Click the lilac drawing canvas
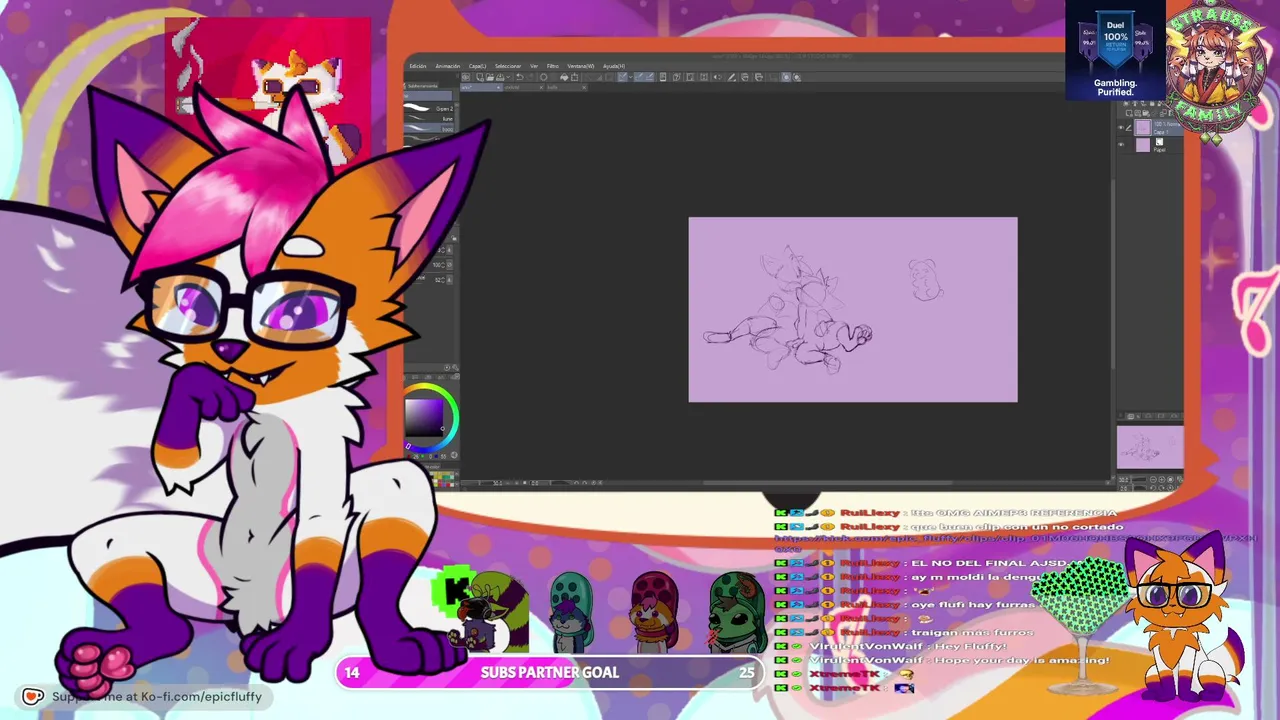 click(x=853, y=310)
